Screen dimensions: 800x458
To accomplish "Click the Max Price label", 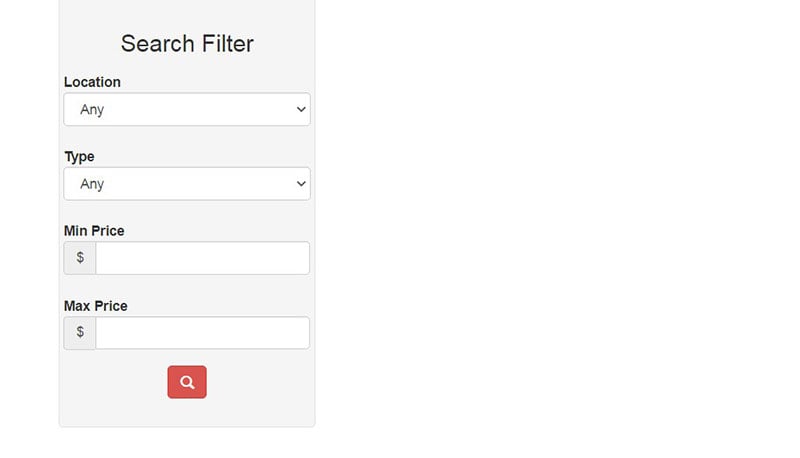I will point(95,306).
